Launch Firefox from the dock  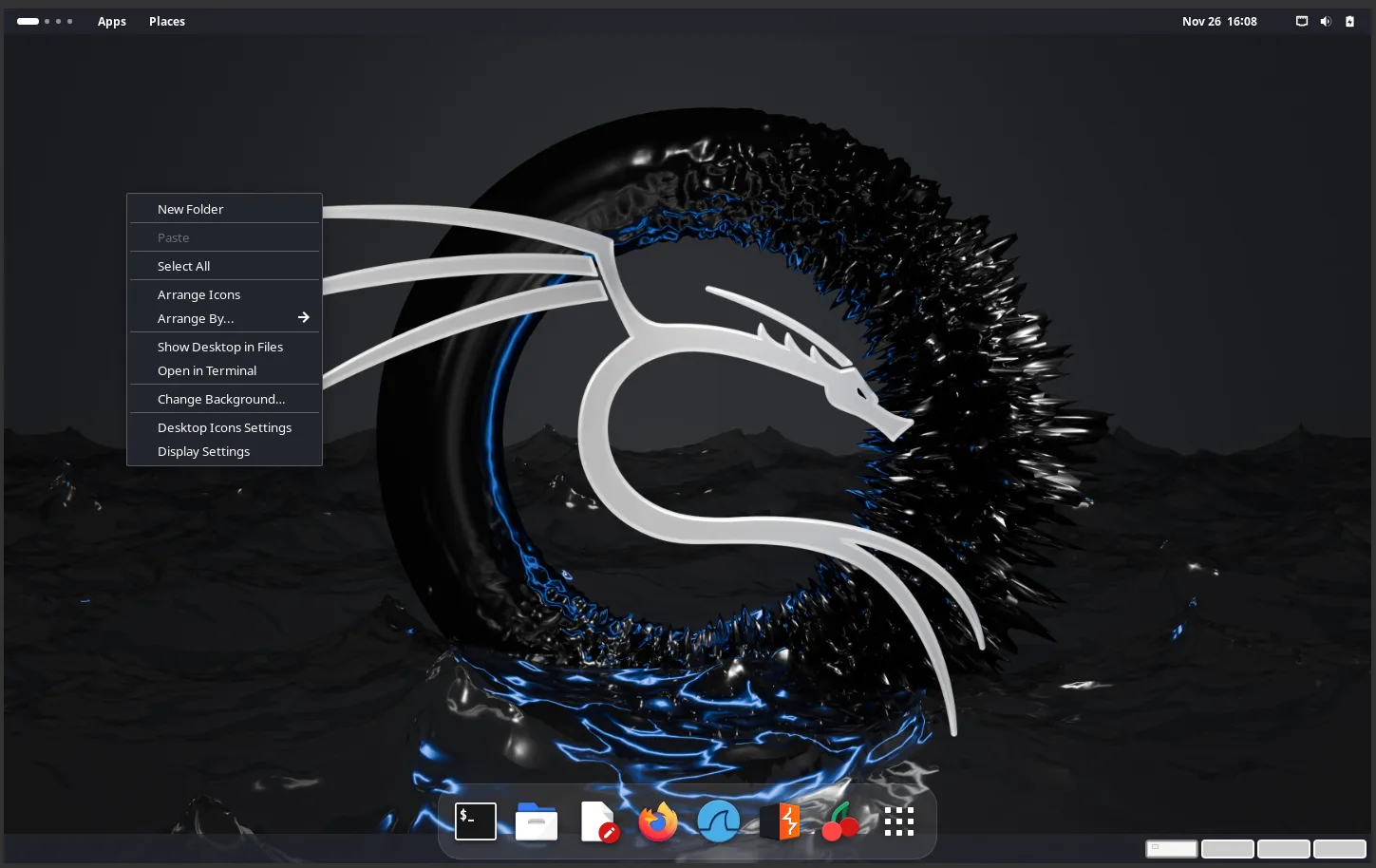[658, 821]
